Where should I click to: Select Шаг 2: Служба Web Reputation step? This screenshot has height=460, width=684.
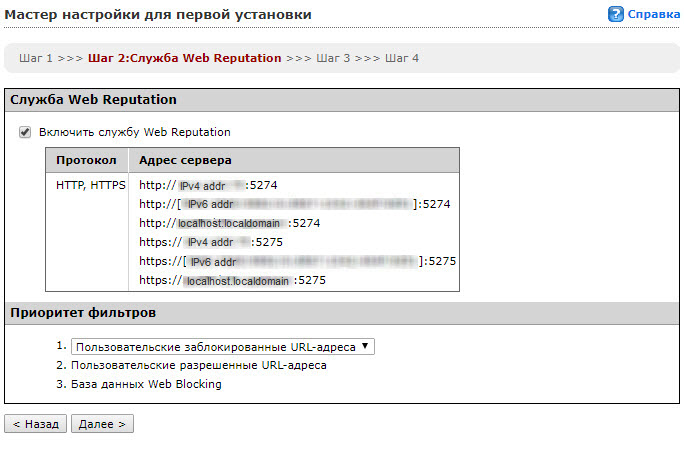[x=185, y=58]
